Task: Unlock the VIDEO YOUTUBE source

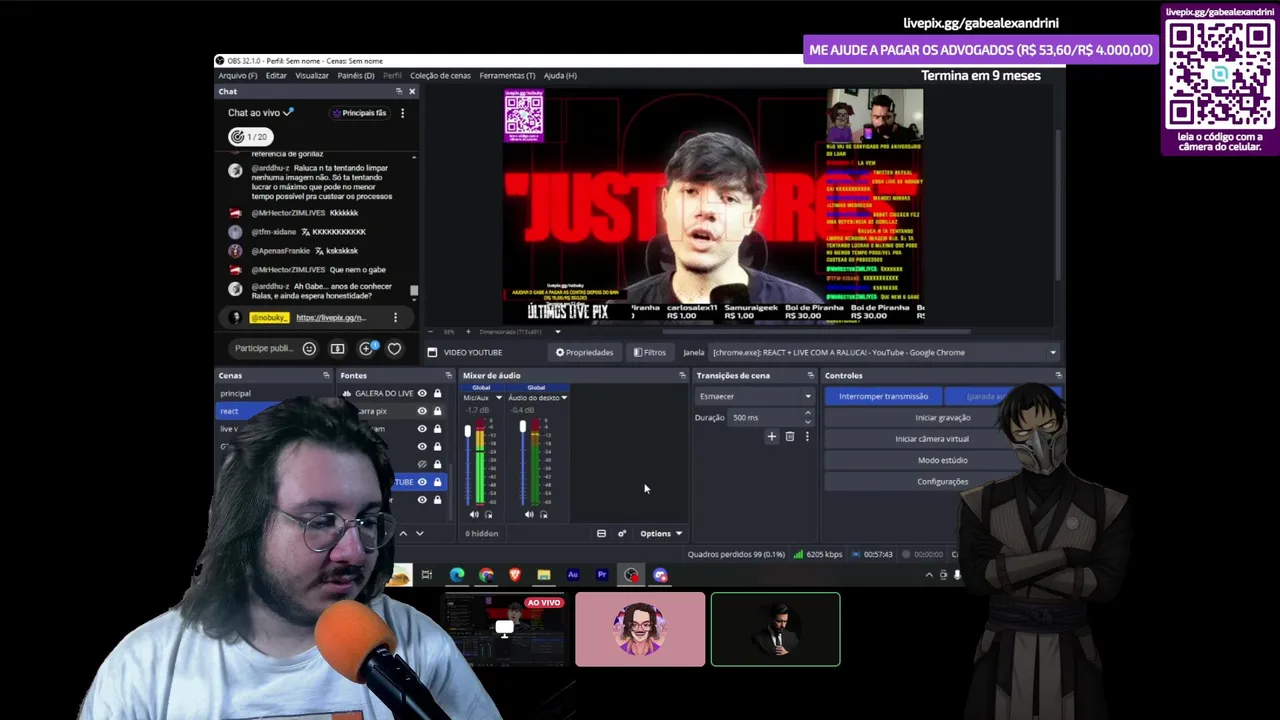Action: (x=437, y=482)
